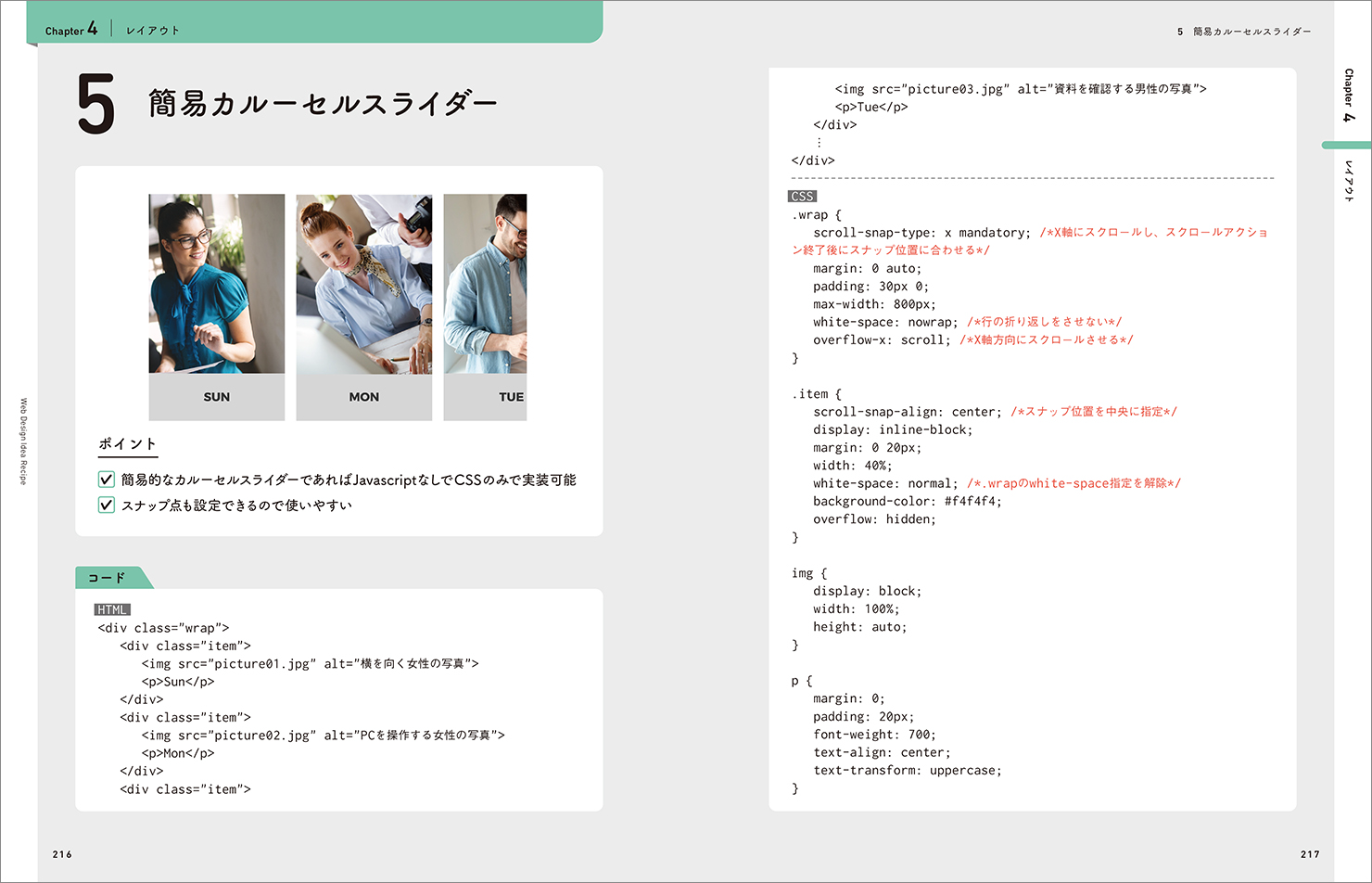Click the vertical Chapter 4 side tab
Viewport: 1372px width, 883px height.
1348,95
